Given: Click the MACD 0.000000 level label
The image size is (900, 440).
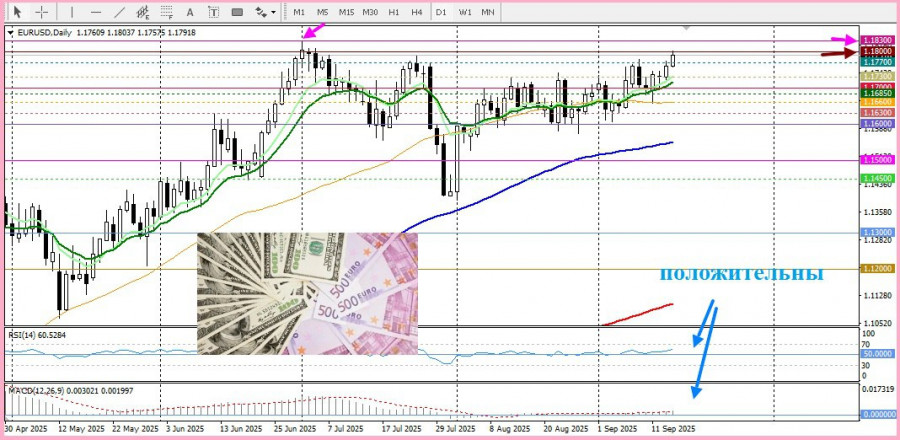Looking at the screenshot, I should tap(876, 414).
